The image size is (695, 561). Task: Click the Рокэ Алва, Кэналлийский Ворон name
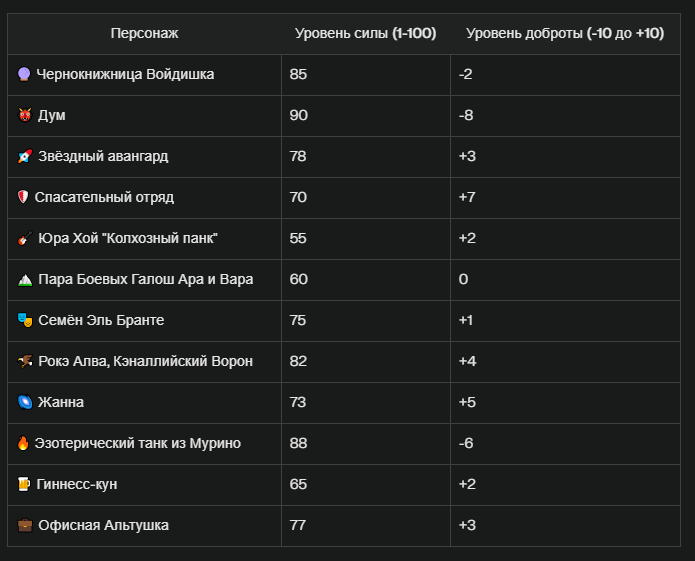tap(145, 361)
